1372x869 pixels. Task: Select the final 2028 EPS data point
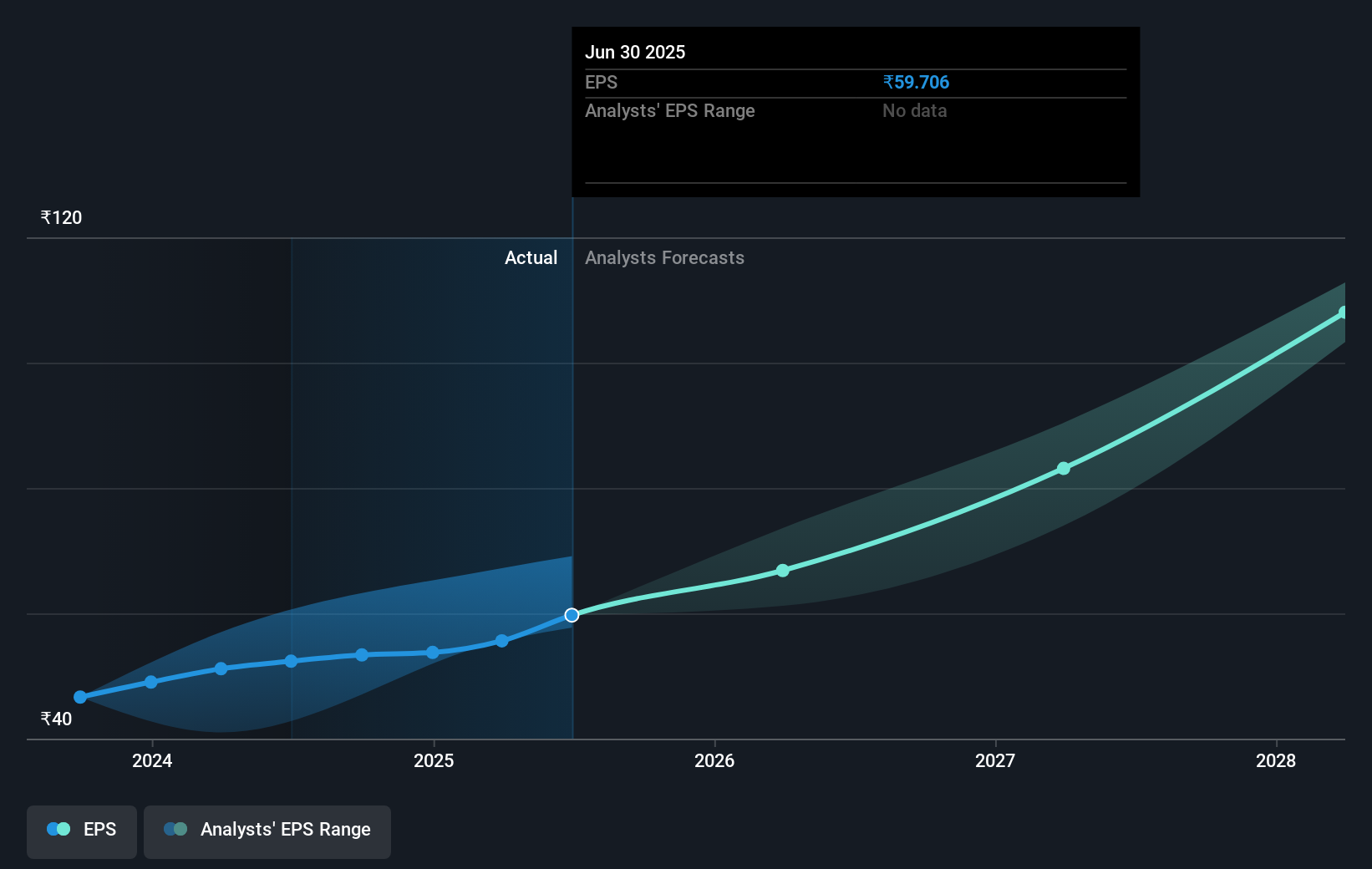1344,312
